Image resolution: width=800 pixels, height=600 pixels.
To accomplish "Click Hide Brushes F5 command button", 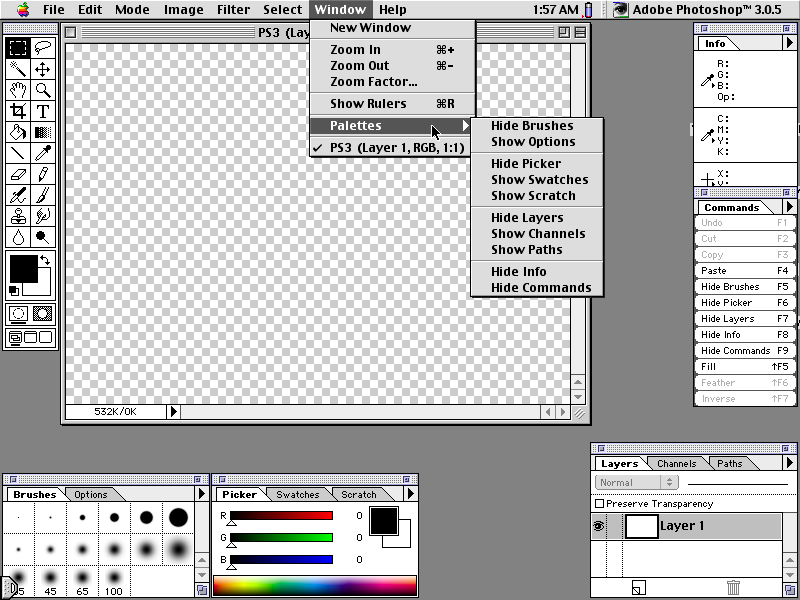I will coord(744,287).
